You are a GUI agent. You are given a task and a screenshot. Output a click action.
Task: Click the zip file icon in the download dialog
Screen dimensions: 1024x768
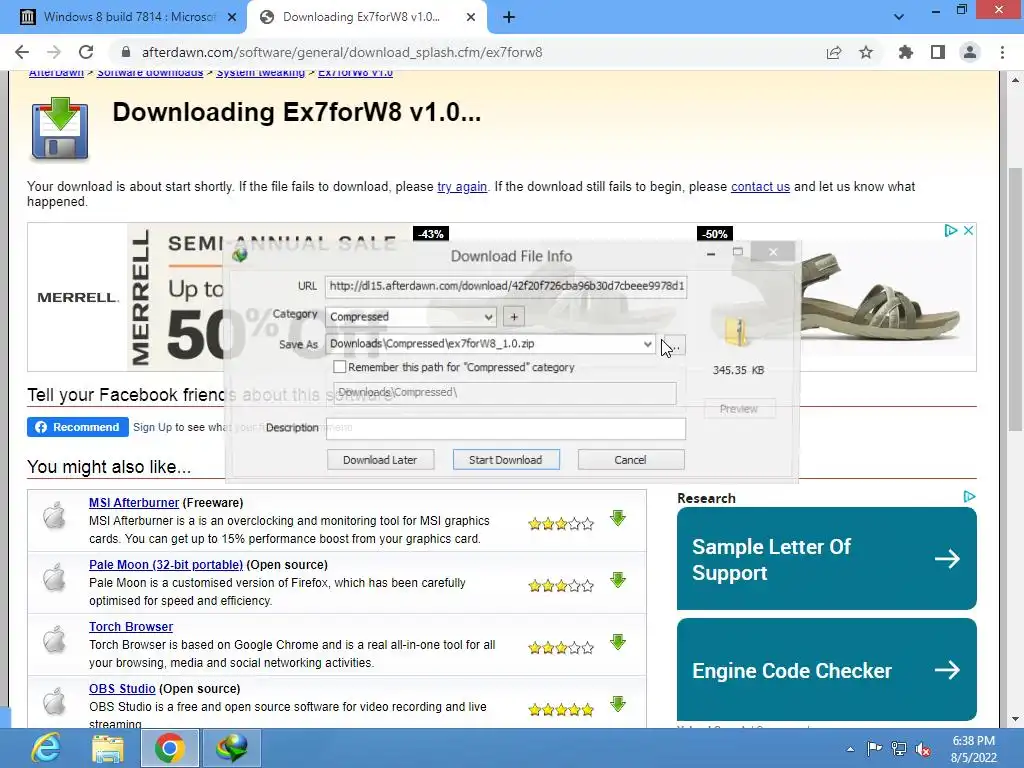click(737, 332)
